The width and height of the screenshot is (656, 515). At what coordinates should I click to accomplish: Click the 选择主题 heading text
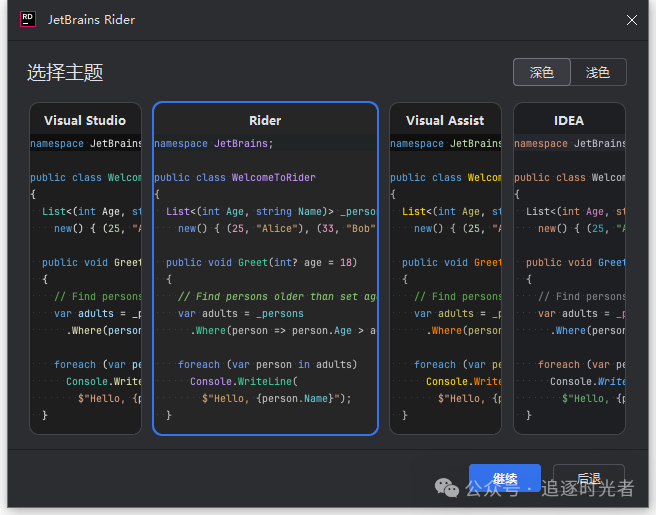click(x=65, y=72)
